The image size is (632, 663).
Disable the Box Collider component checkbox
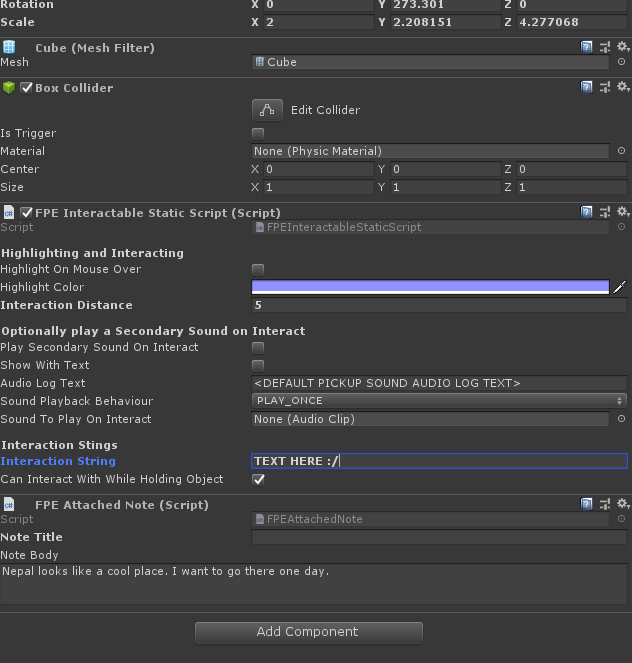[27, 88]
